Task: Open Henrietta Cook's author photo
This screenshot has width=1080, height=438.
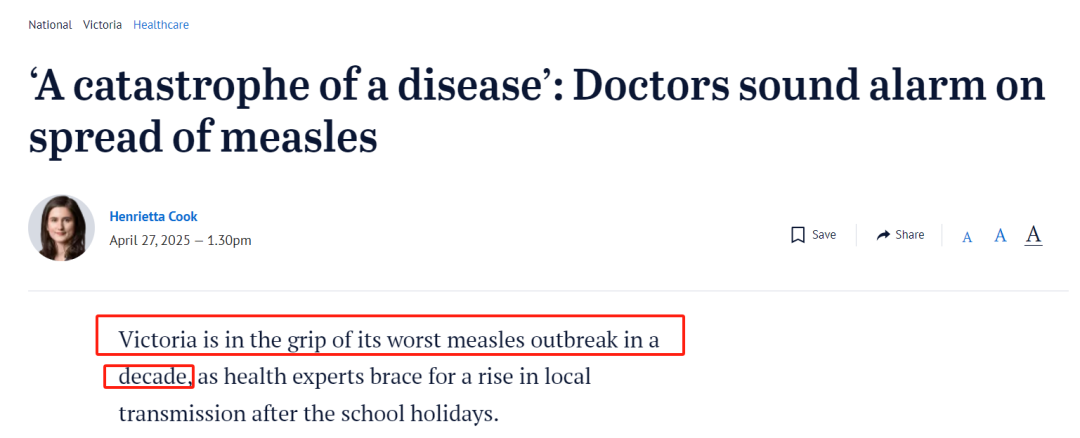Action: (x=61, y=228)
